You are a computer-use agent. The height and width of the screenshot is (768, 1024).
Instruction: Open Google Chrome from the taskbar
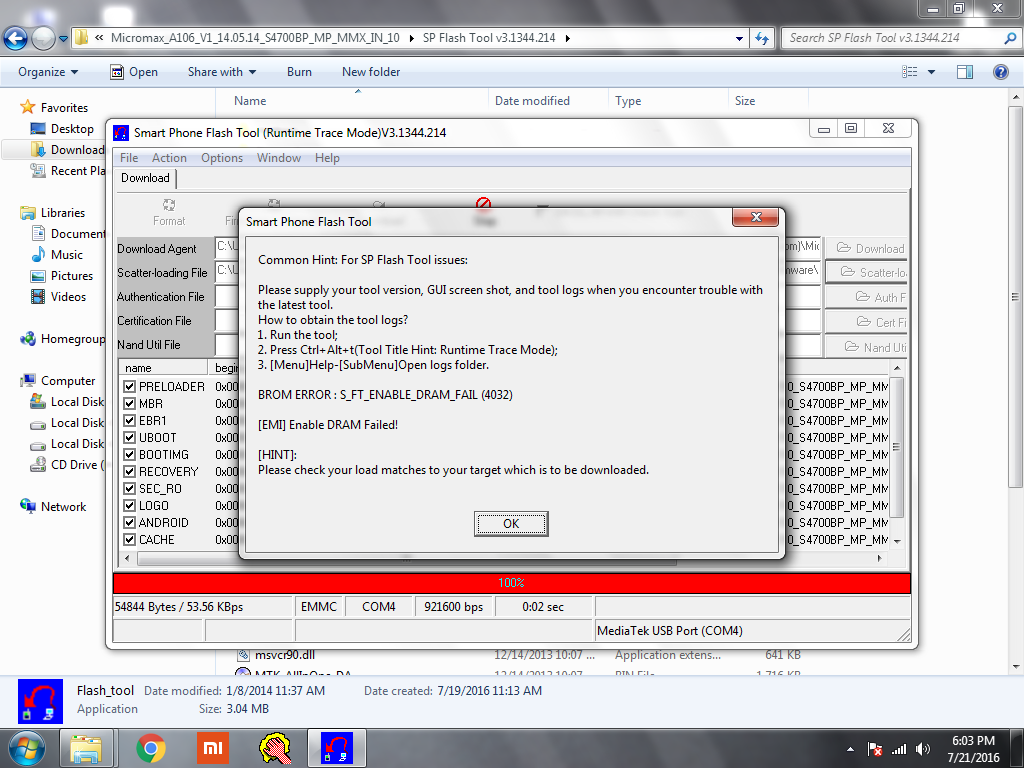click(x=151, y=748)
